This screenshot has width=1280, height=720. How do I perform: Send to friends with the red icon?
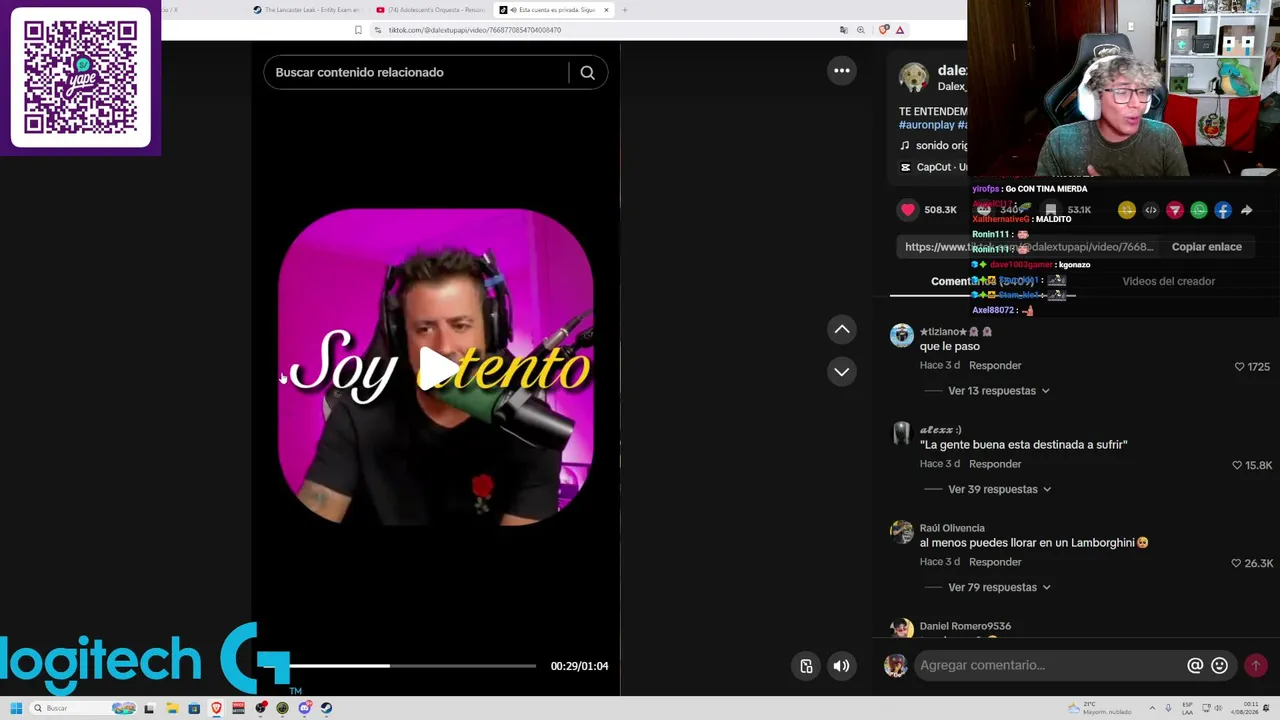pos(1175,210)
